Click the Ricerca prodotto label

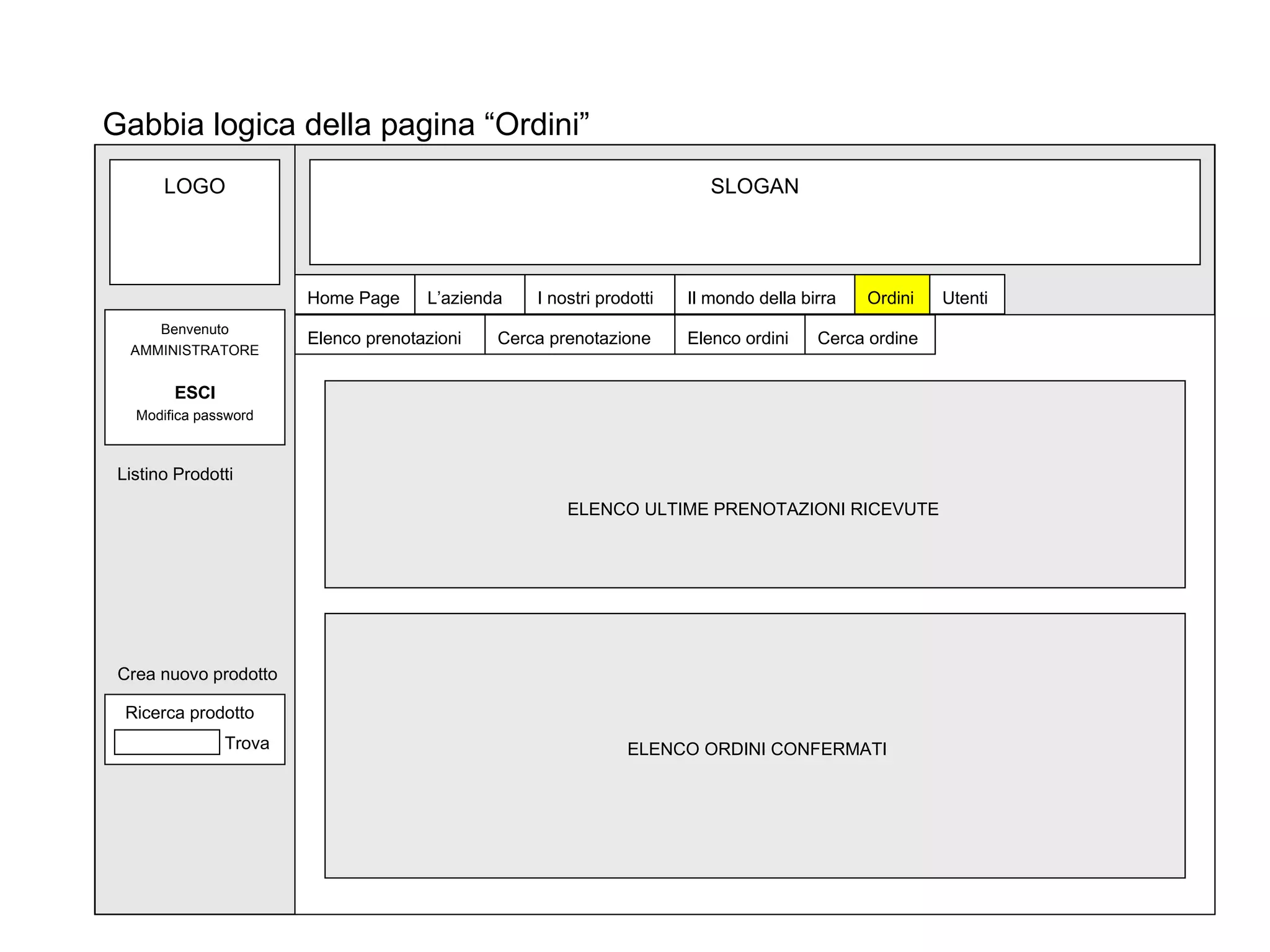point(190,713)
